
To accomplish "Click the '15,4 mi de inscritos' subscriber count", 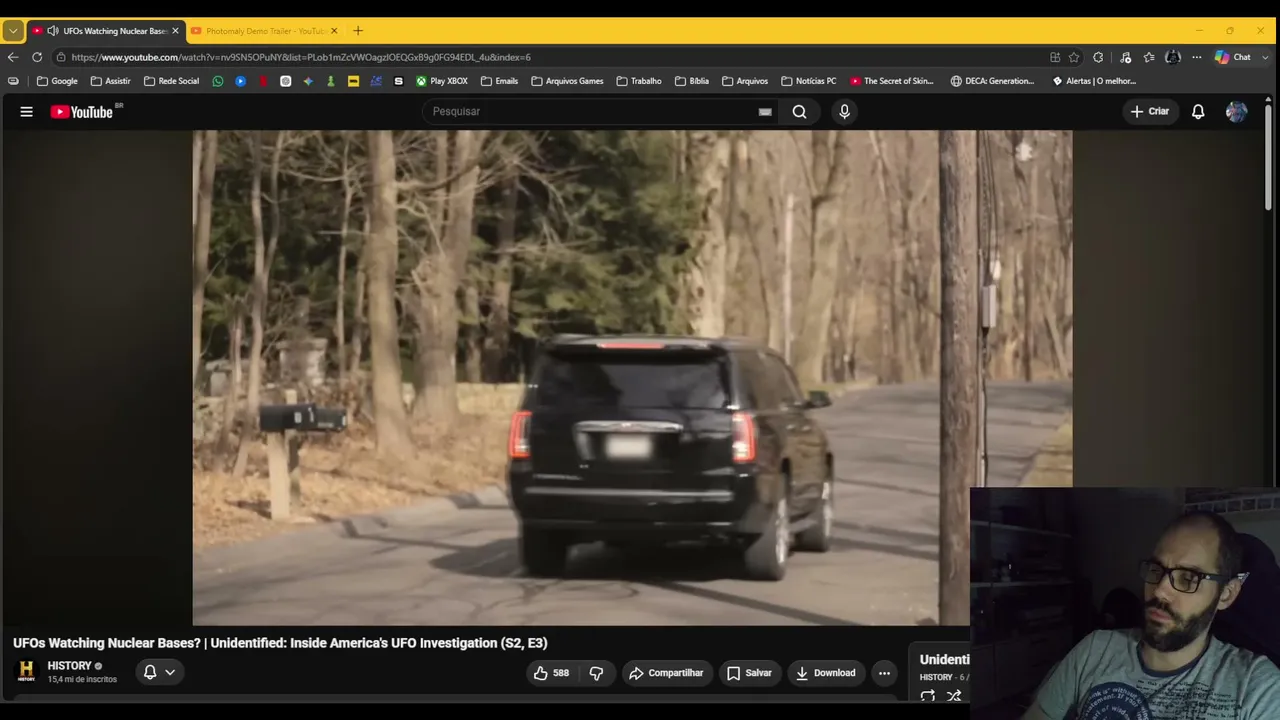I will coord(82,680).
